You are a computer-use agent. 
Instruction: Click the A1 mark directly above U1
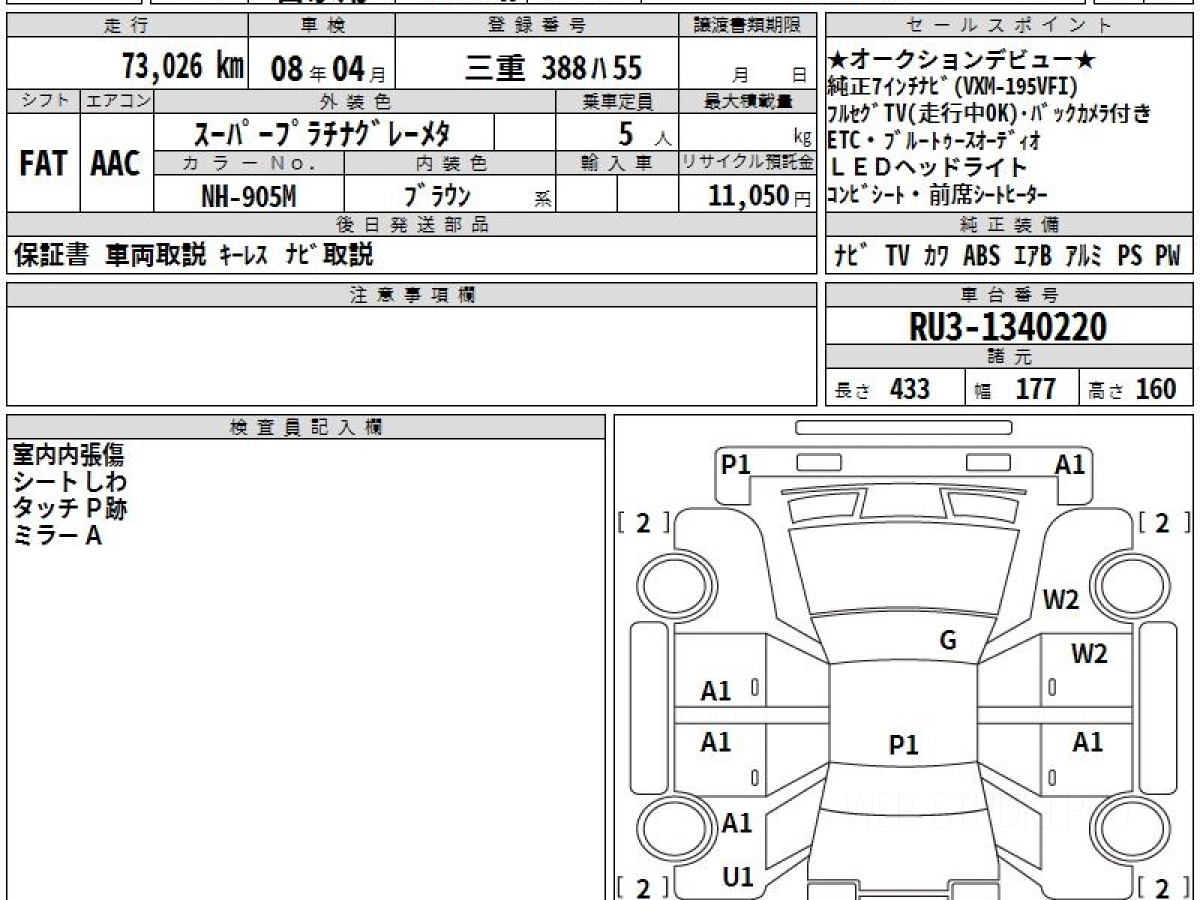pos(737,824)
